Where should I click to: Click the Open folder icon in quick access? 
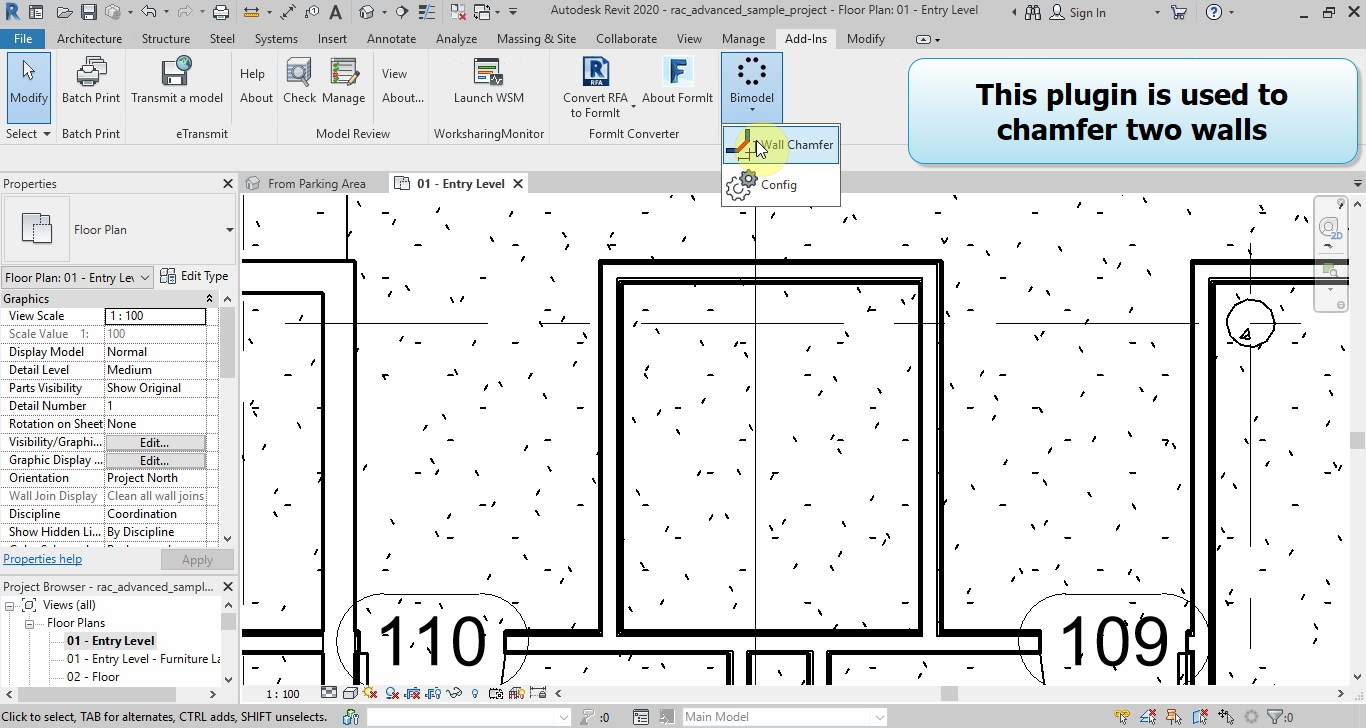[65, 13]
